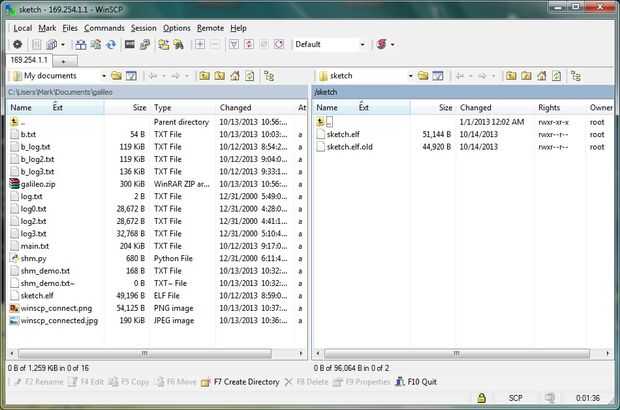Show remote directory tree icon
Image resolution: width=620 pixels, height=410 pixels.
[x=576, y=76]
